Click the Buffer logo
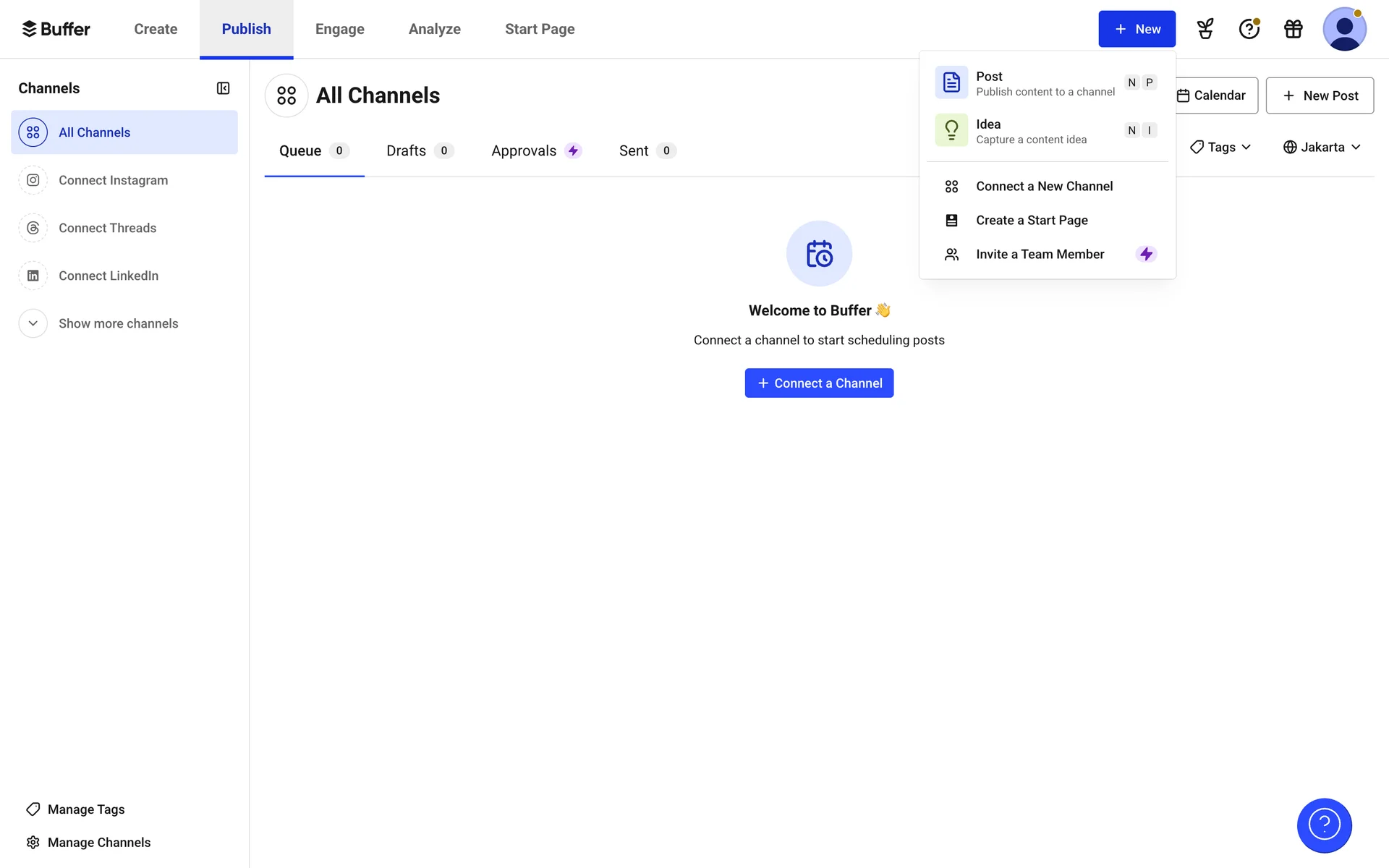The image size is (1389, 868). tap(56, 29)
